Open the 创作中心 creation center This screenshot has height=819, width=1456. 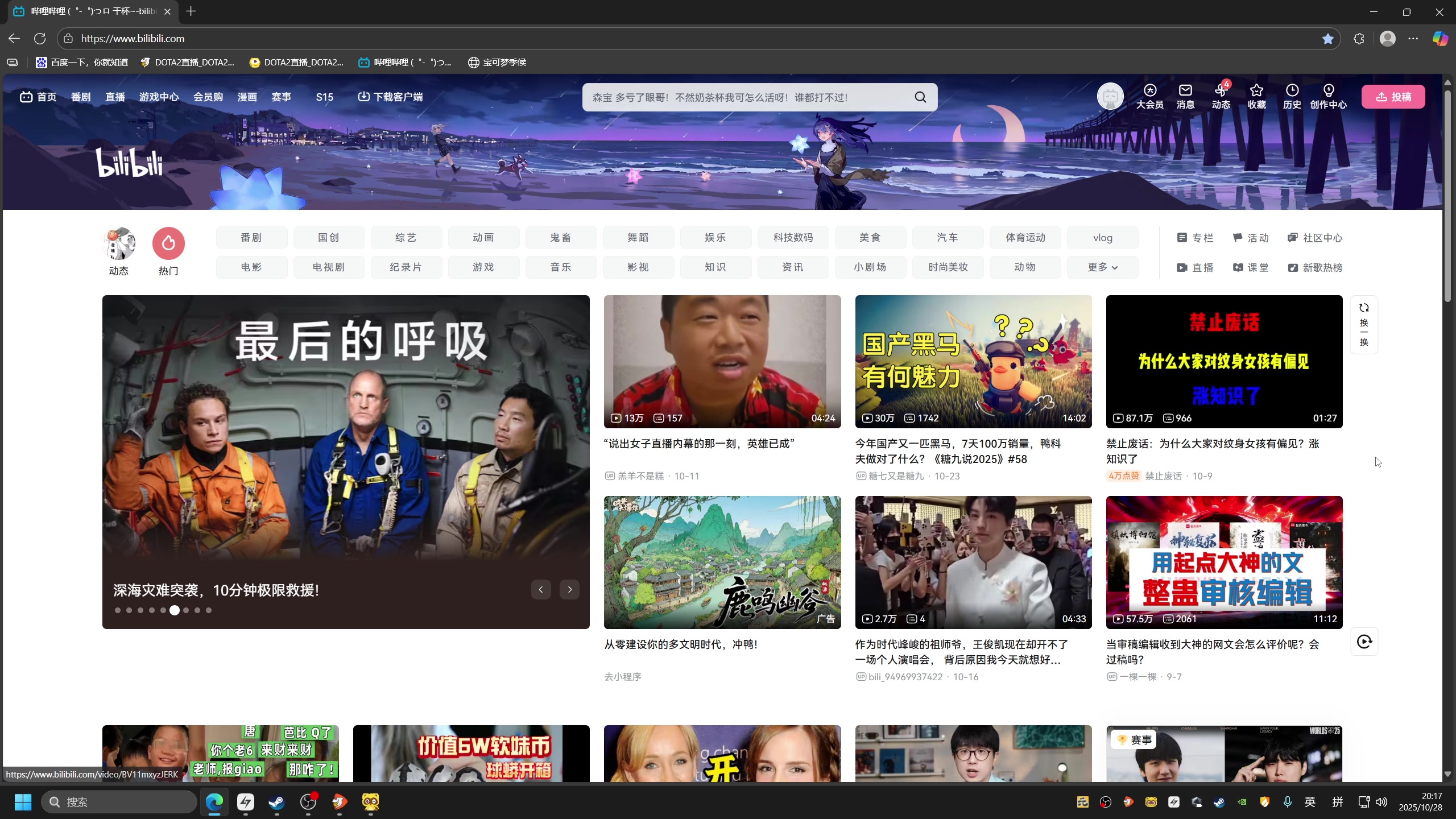[x=1328, y=97]
